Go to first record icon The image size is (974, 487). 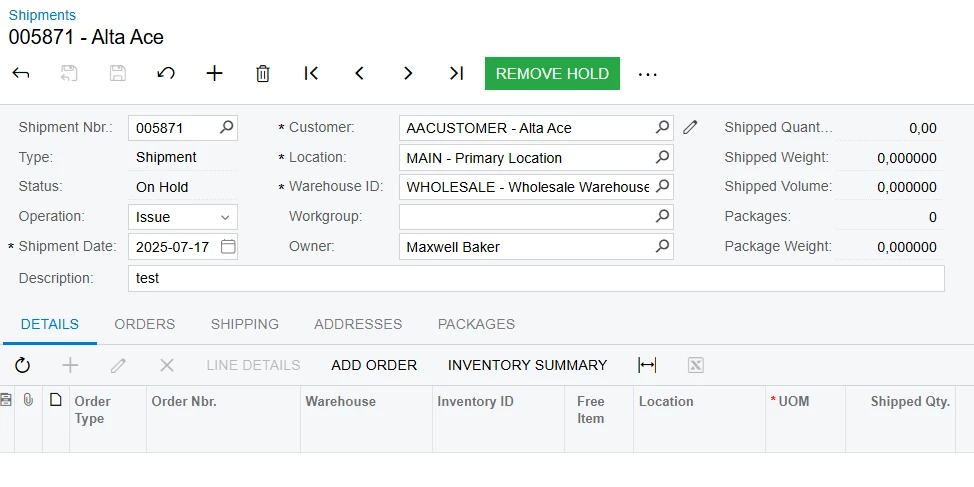click(311, 73)
